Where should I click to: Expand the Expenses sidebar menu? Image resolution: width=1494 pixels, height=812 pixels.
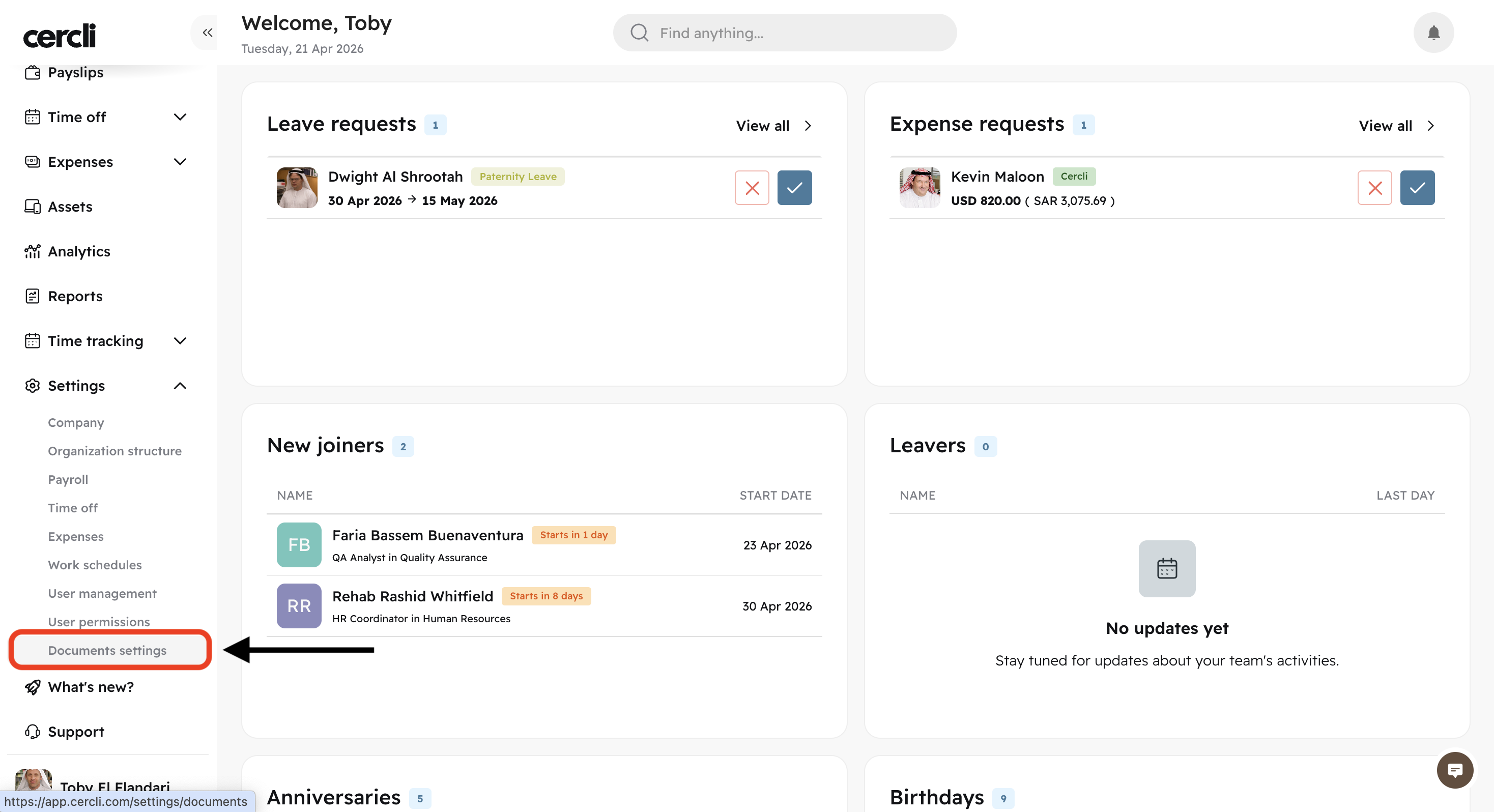pyautogui.click(x=180, y=162)
